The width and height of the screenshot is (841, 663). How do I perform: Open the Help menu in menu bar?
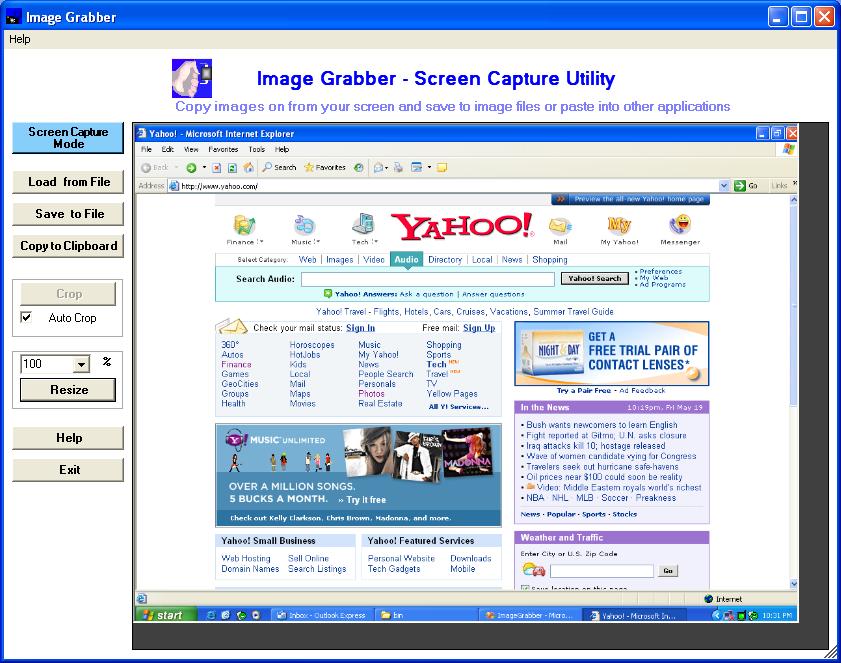point(19,39)
